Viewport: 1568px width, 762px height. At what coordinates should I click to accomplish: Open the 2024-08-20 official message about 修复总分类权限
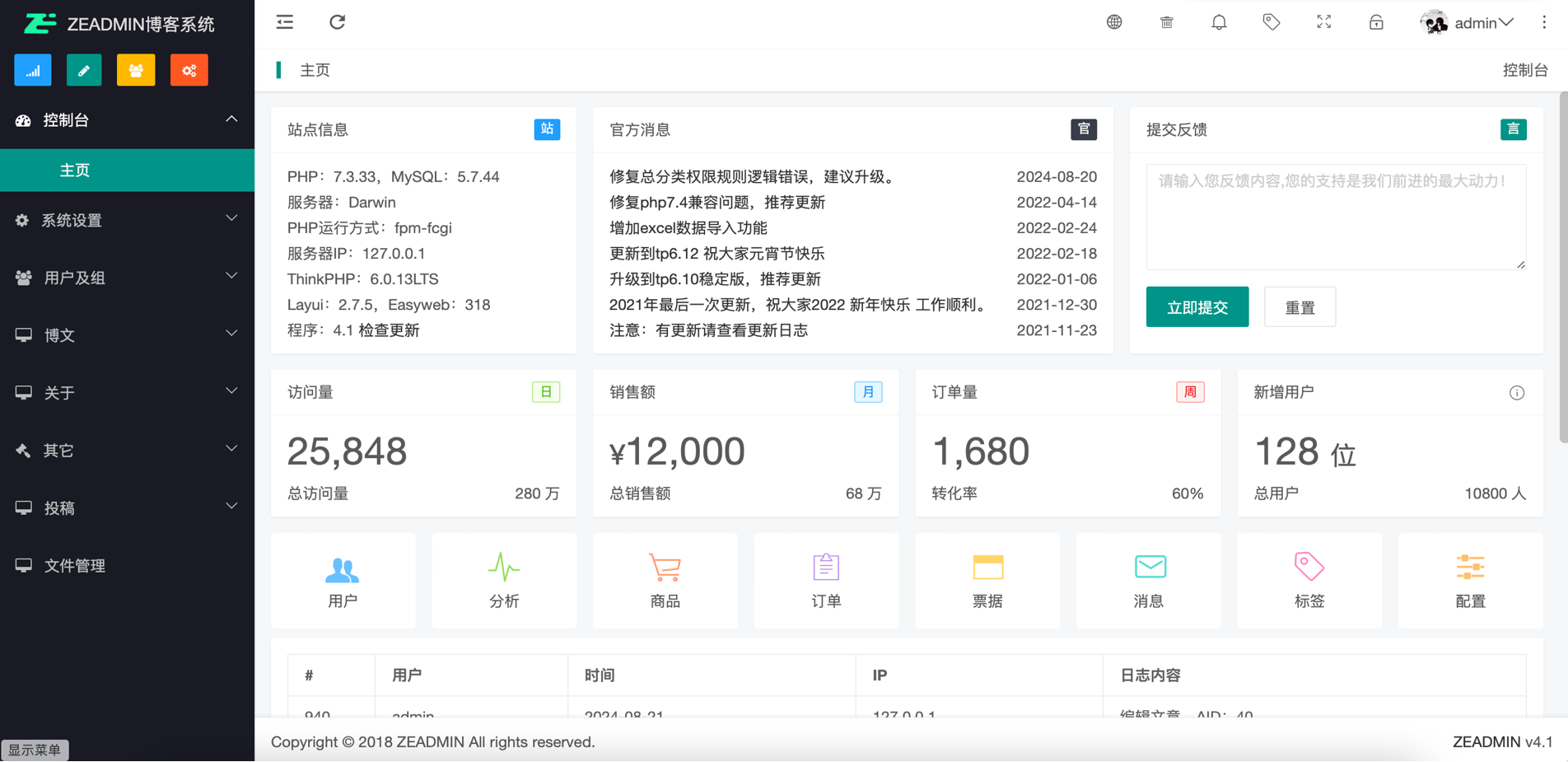click(x=753, y=176)
